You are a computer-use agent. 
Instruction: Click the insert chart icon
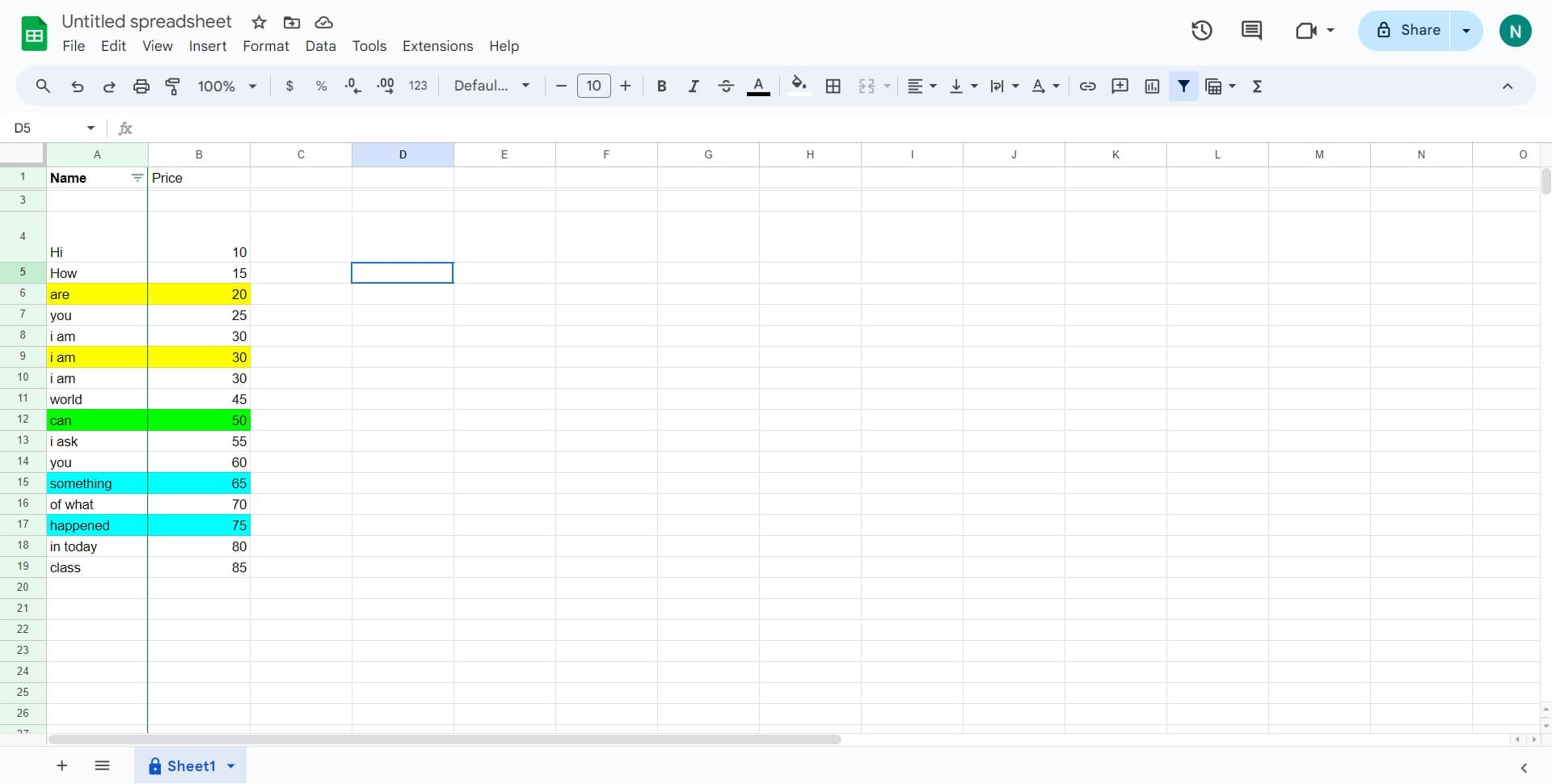click(1152, 86)
